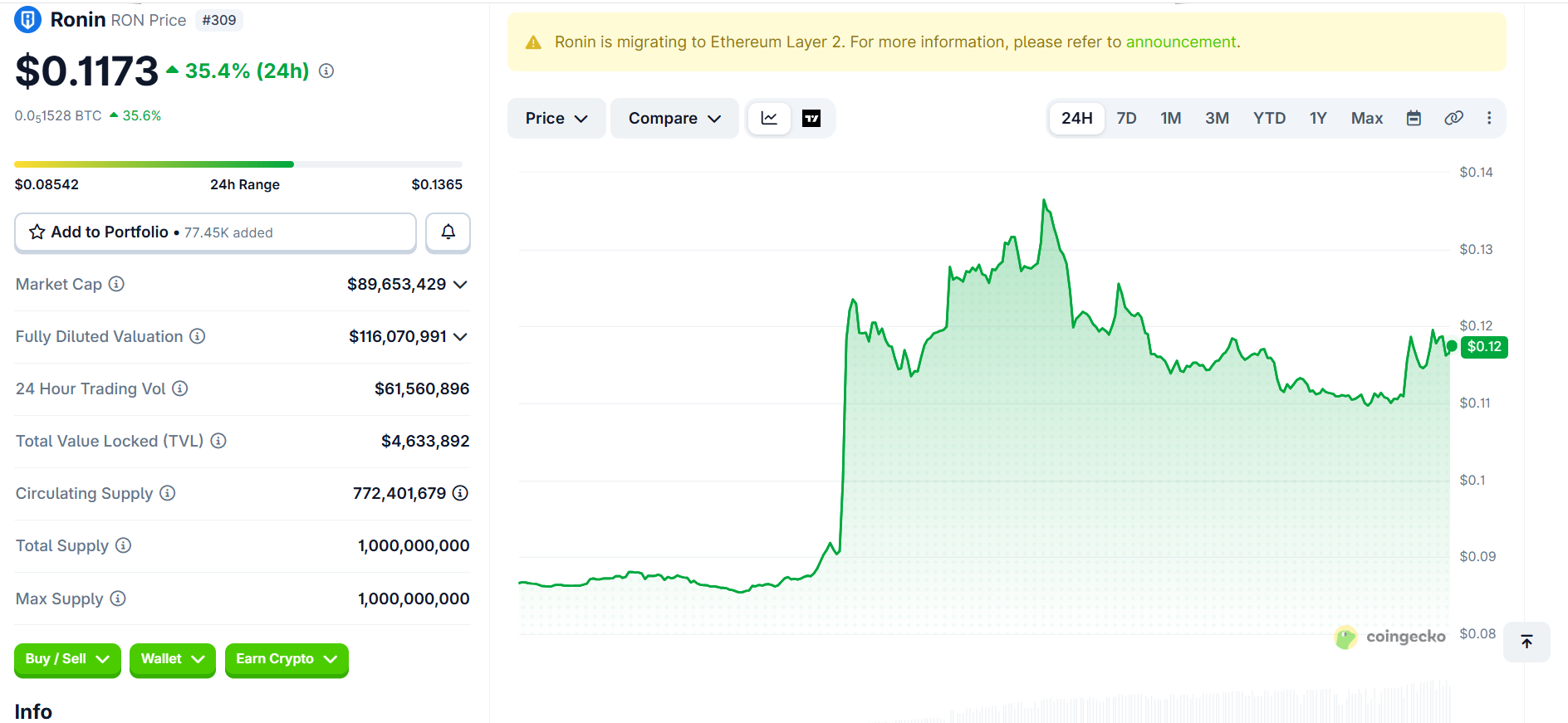Open Fully Diluted Valuation info icon
This screenshot has width=1568, height=723.
tap(198, 336)
